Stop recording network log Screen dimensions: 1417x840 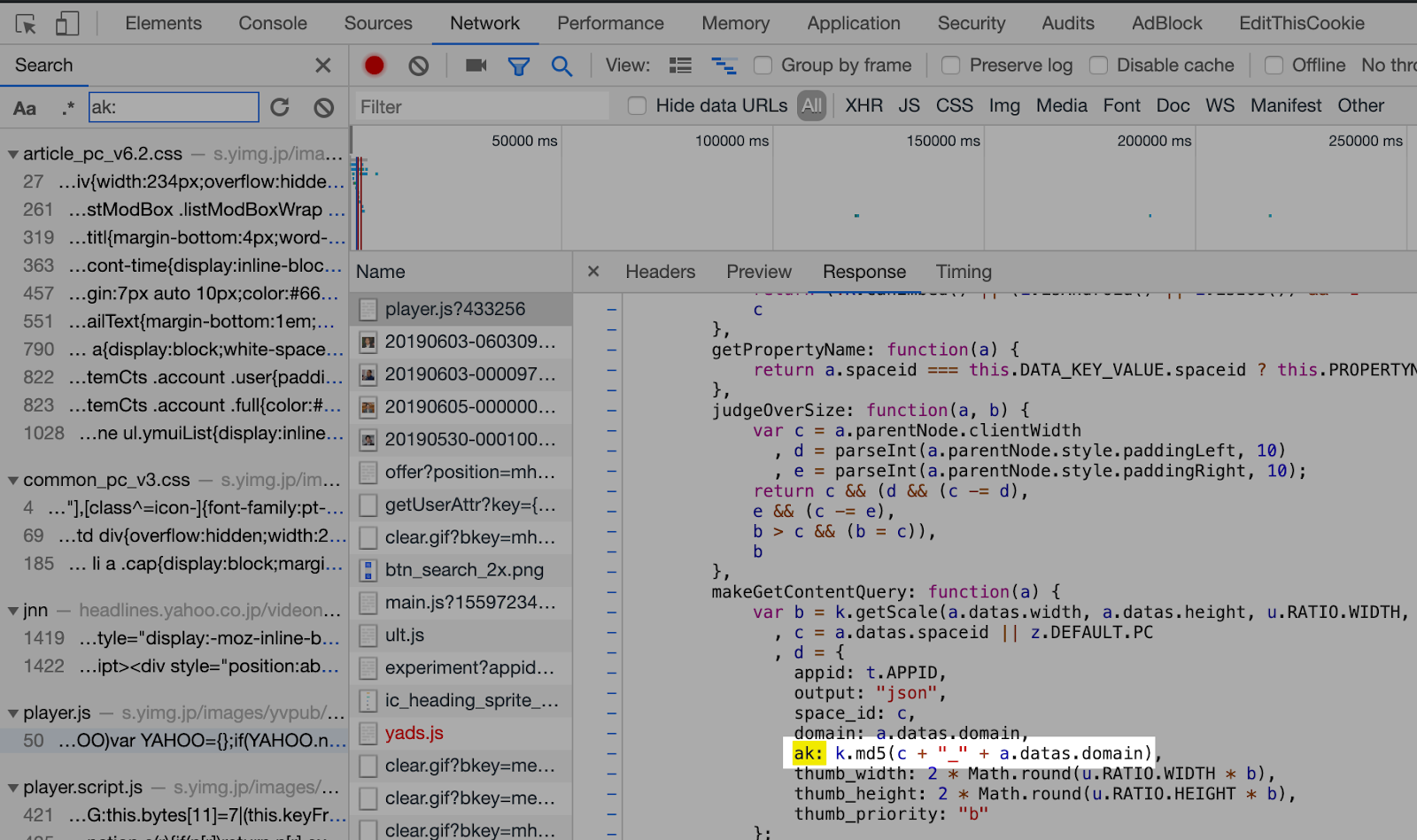click(x=374, y=65)
